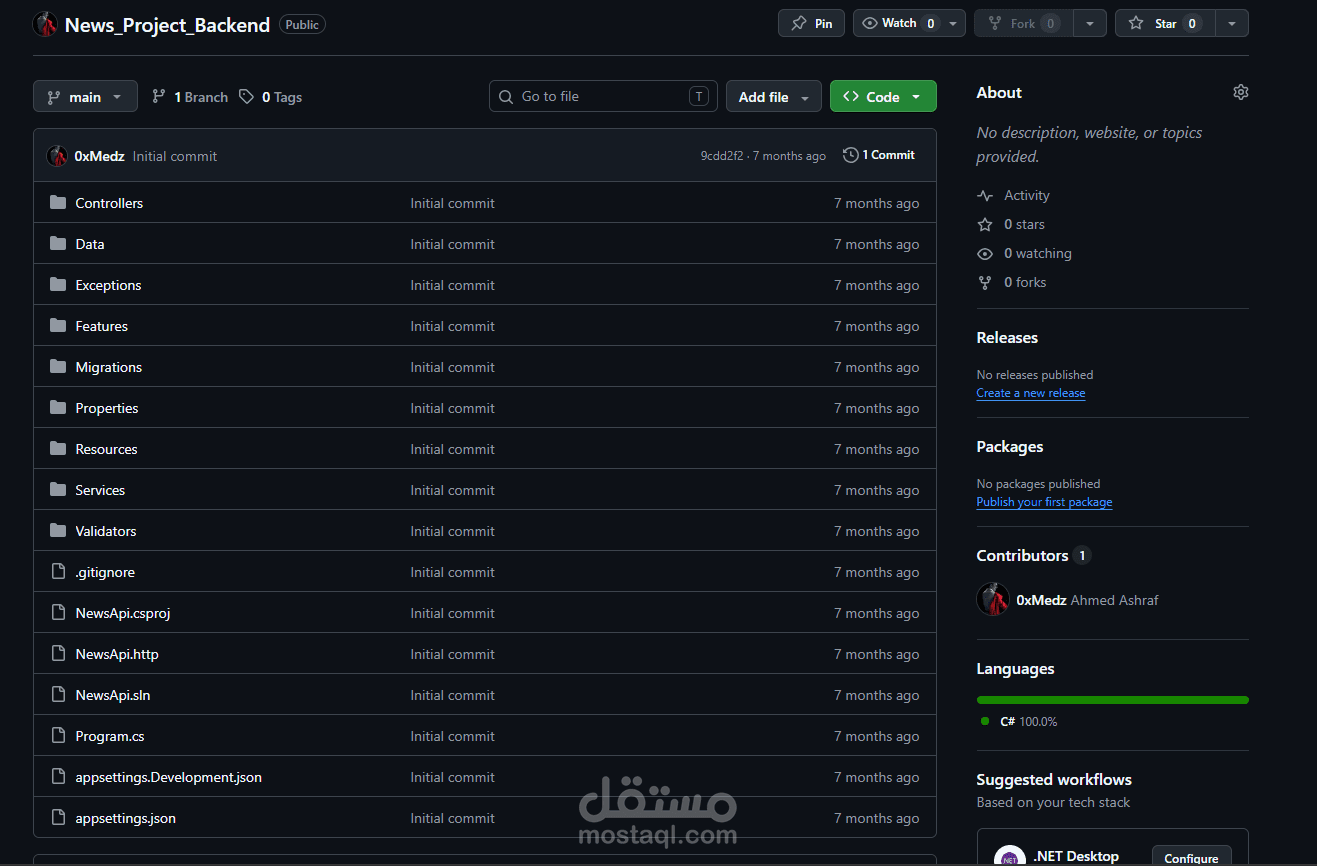Screen dimensions: 1317x866
Task: Configure the .NET Desktop workflow
Action: [1191, 857]
